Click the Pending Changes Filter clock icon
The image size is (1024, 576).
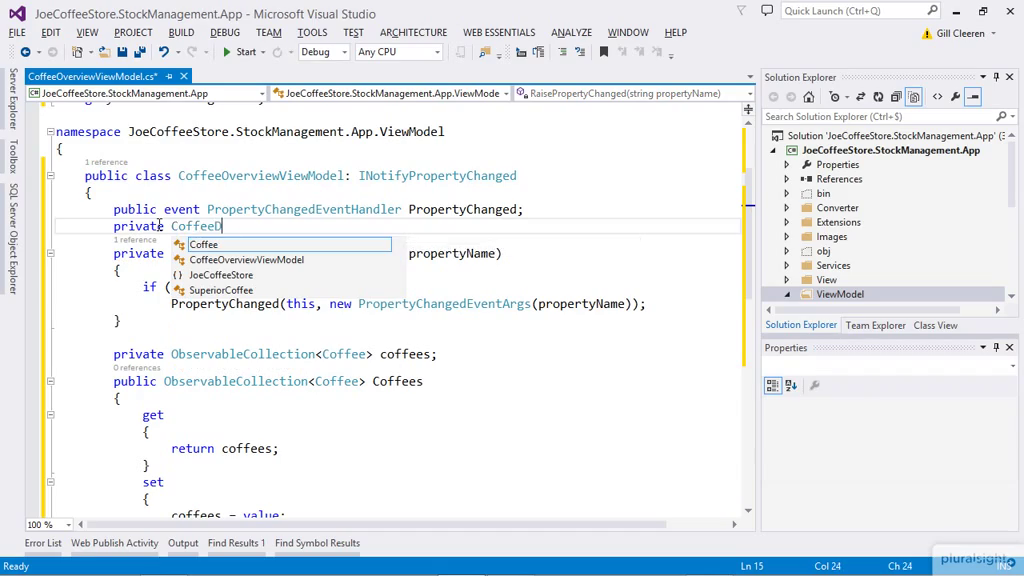coord(835,97)
